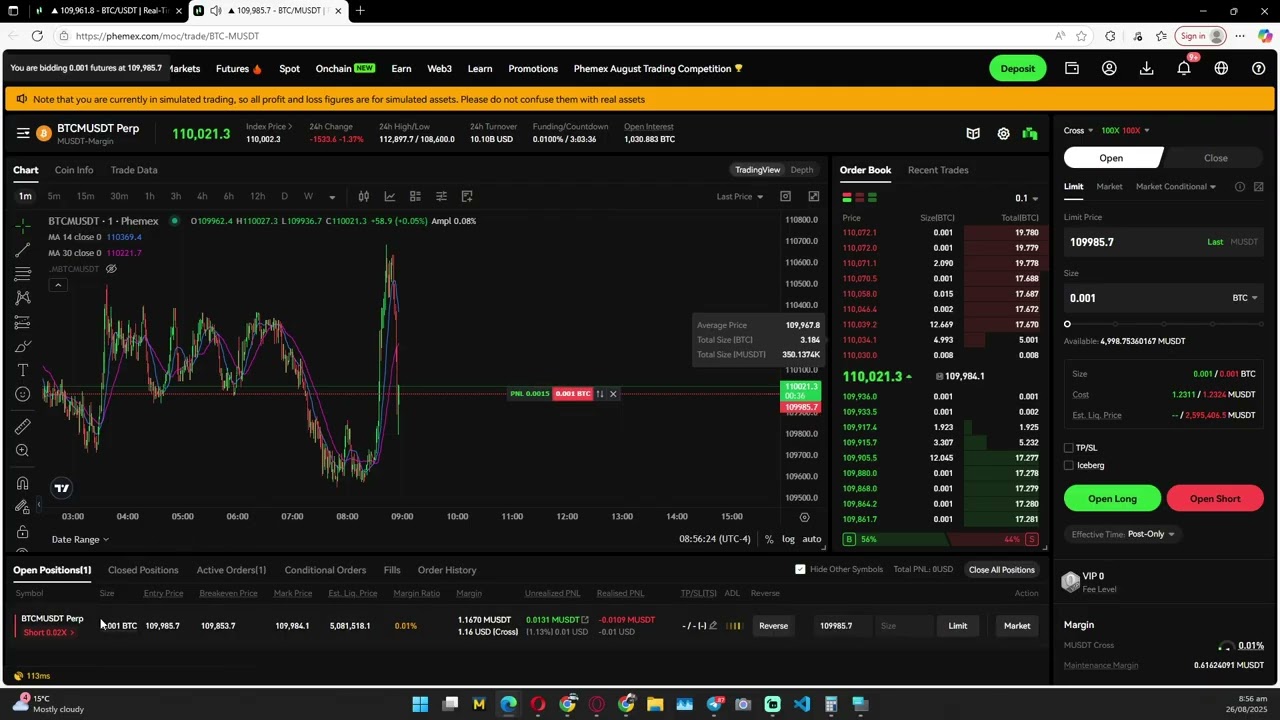Open the language globe icon
This screenshot has height=720, width=1280.
coord(1221,69)
